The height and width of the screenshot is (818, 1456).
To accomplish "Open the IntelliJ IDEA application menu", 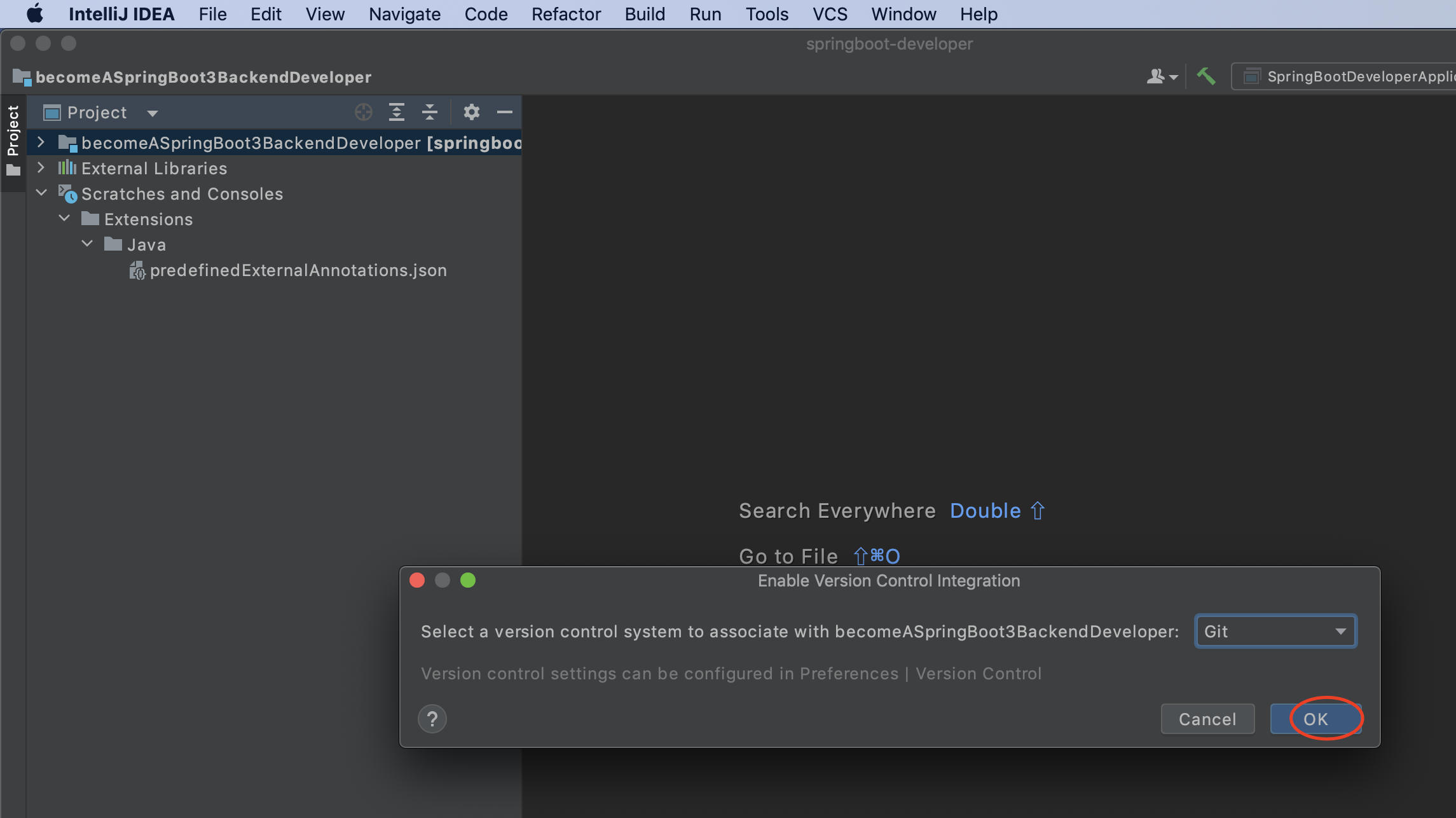I will tap(121, 13).
